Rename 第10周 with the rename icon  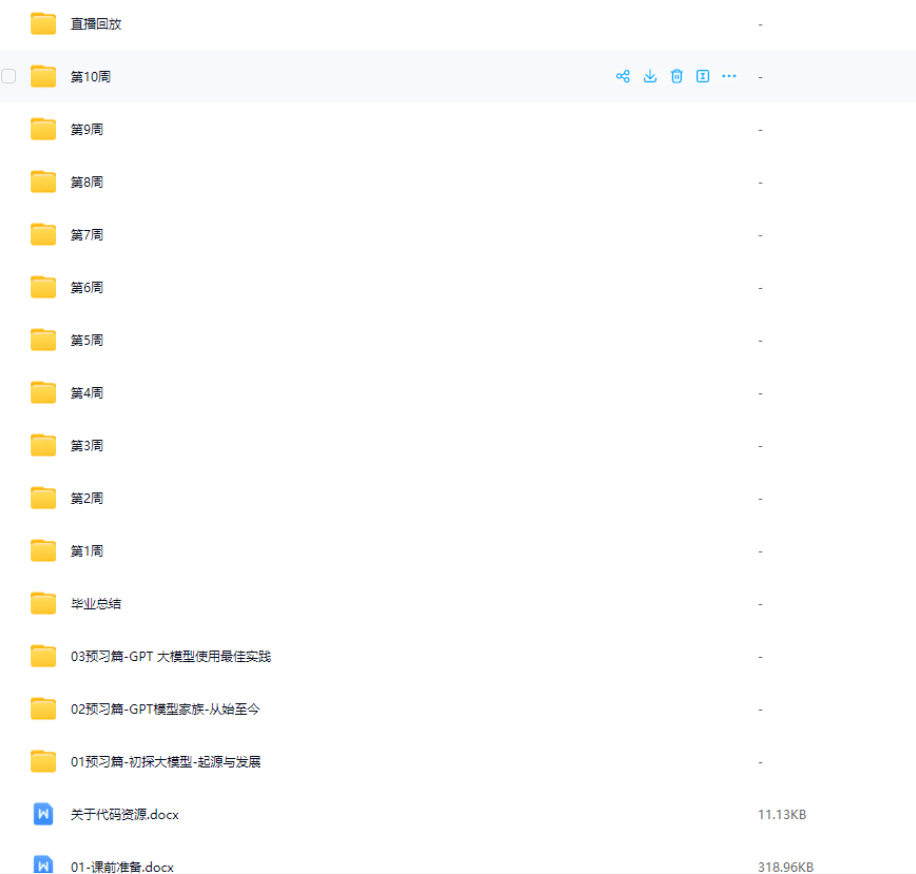coord(703,75)
